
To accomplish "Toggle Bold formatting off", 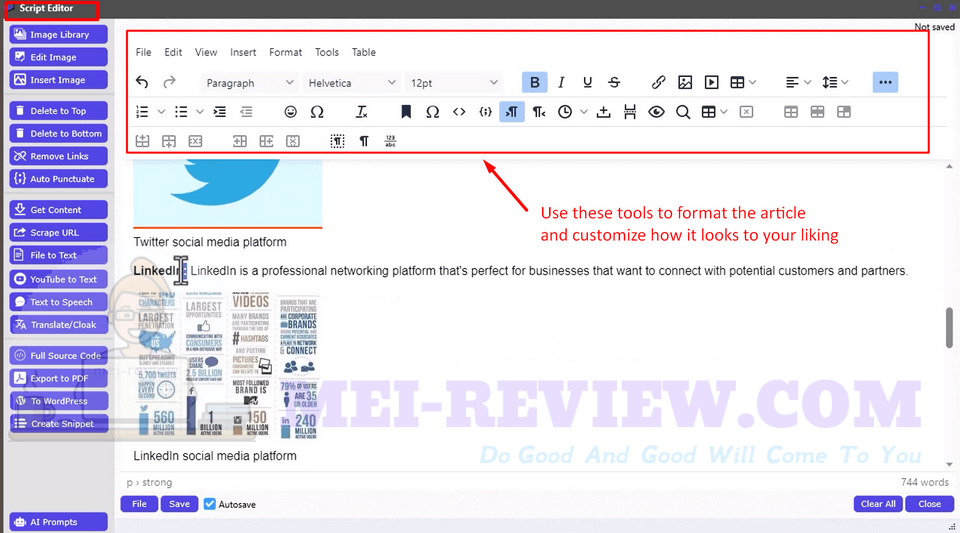I will [x=534, y=82].
